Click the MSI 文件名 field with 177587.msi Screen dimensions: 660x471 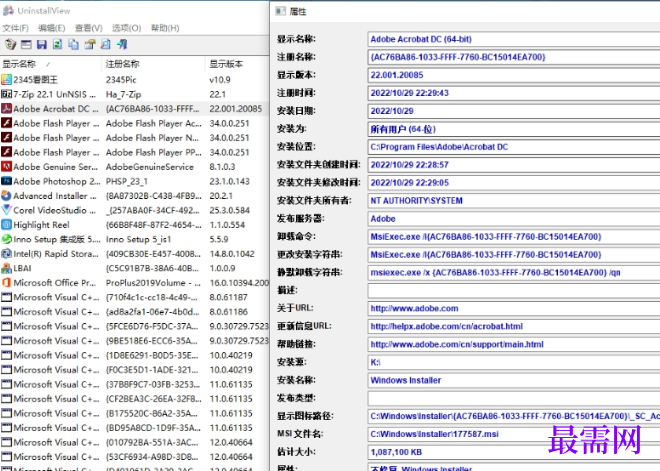[x=514, y=434]
